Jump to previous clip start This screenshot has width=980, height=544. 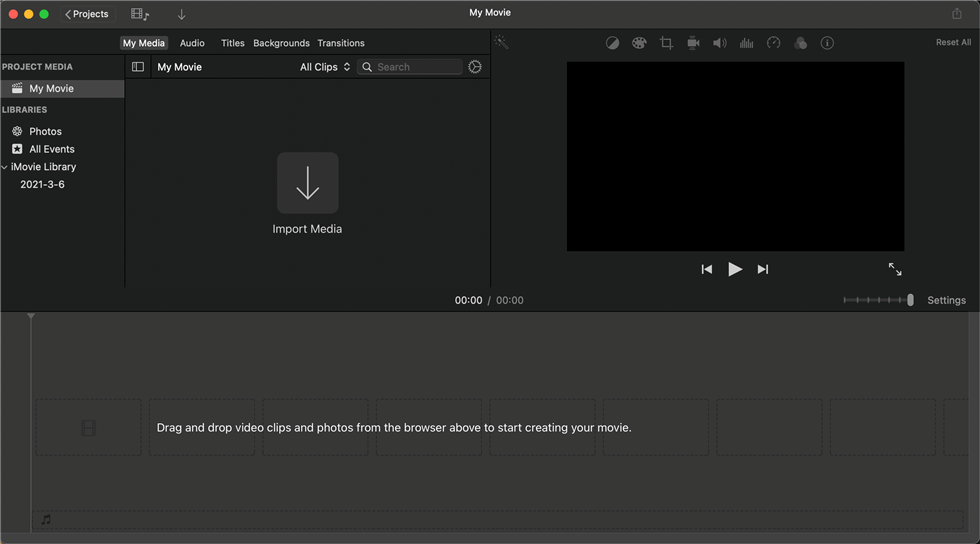[x=707, y=269]
